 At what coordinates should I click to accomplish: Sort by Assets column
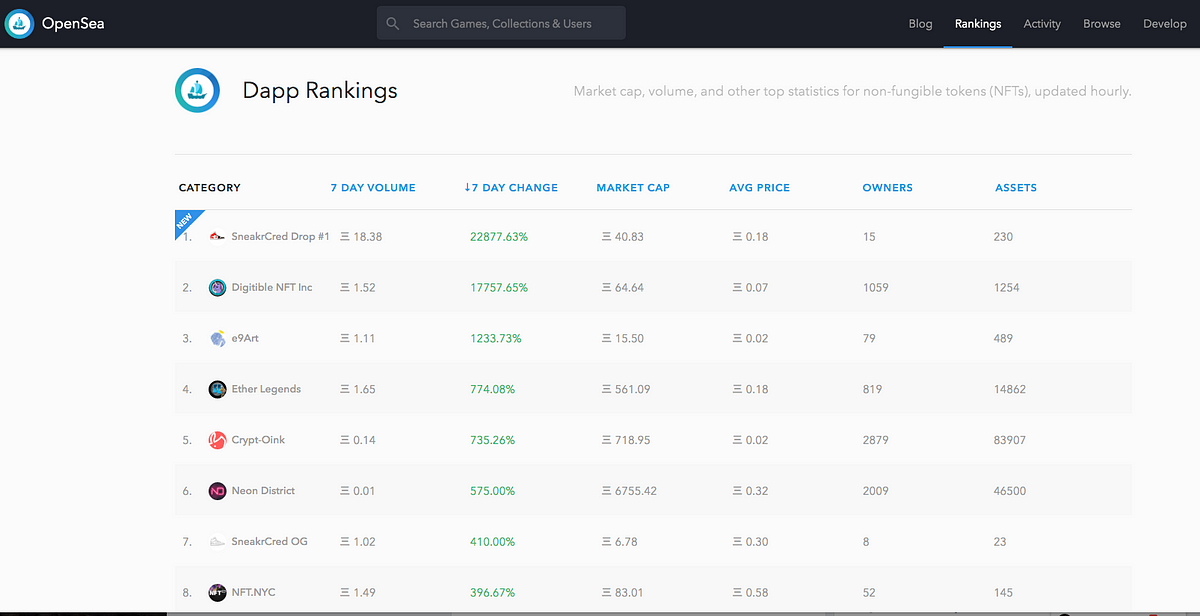(1016, 188)
